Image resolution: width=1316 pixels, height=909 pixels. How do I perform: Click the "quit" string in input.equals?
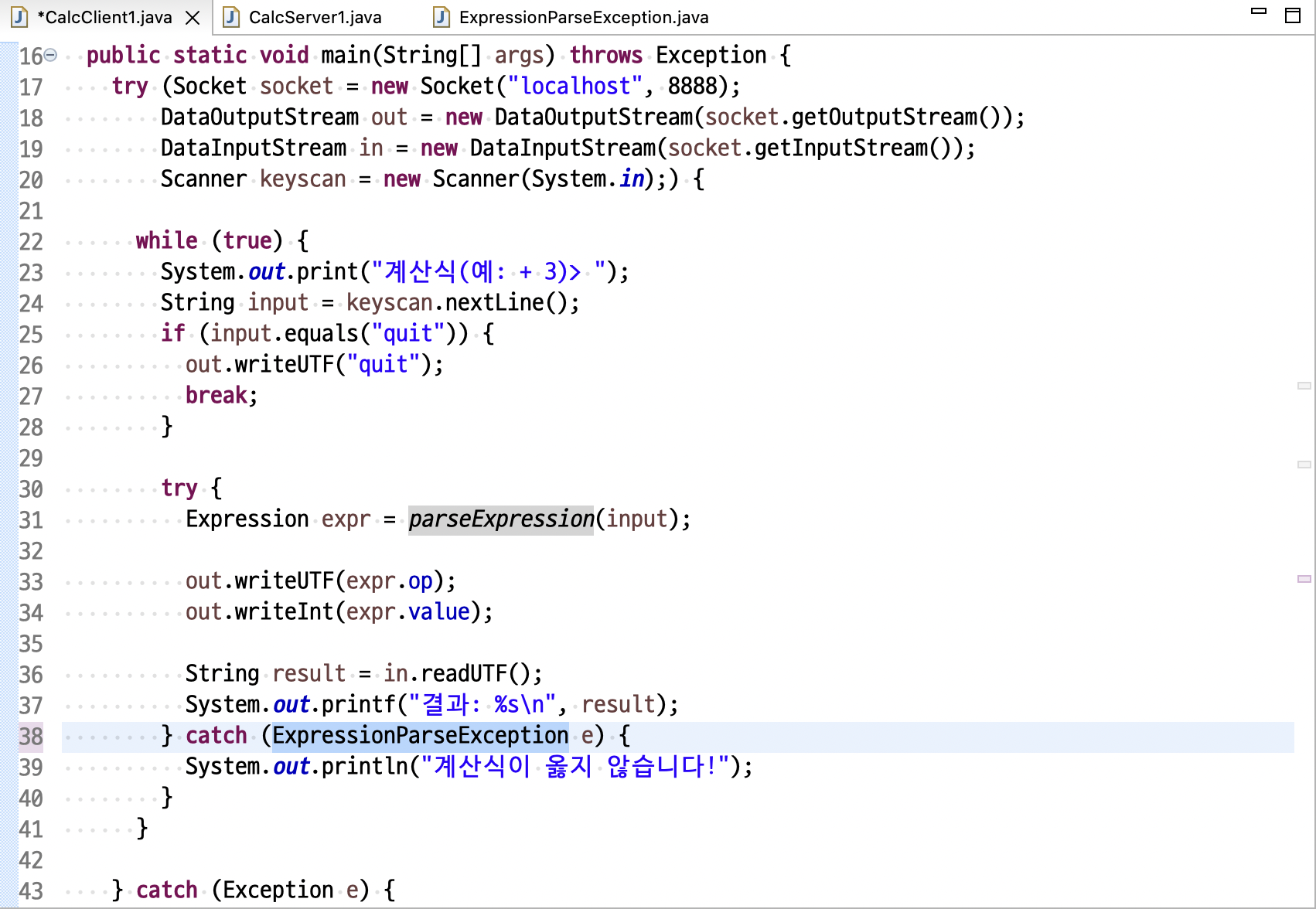coord(408,334)
